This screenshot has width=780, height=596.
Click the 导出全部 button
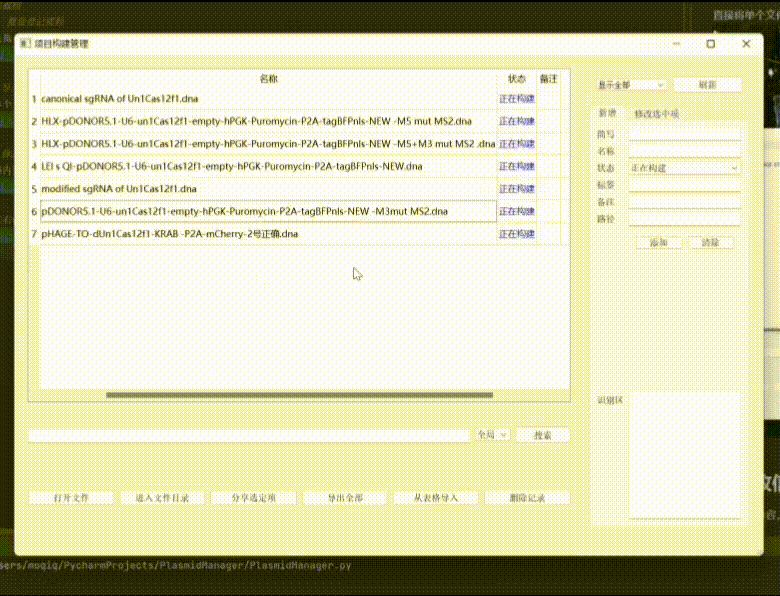[x=345, y=497]
